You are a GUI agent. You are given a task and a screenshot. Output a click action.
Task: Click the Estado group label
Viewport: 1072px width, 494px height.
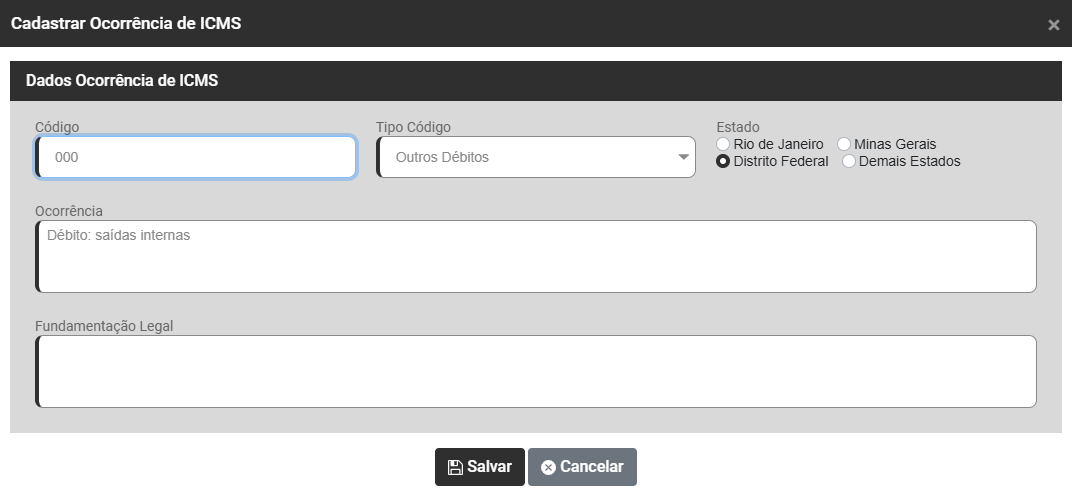point(738,127)
